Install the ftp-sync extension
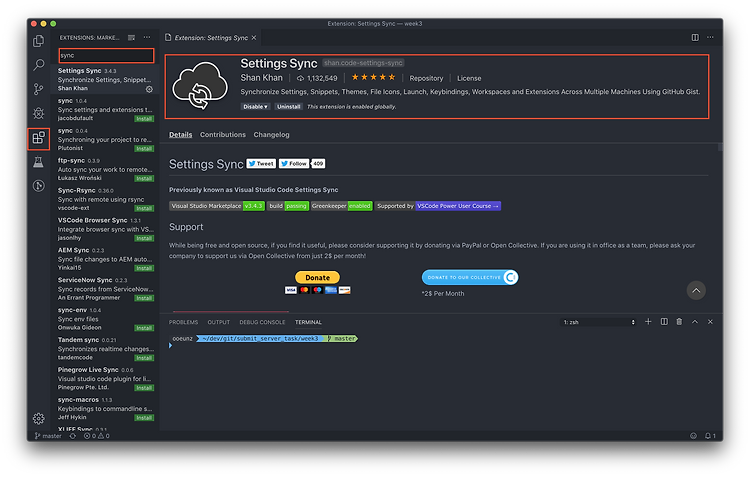The width and height of the screenshot is (750, 477). (x=143, y=178)
